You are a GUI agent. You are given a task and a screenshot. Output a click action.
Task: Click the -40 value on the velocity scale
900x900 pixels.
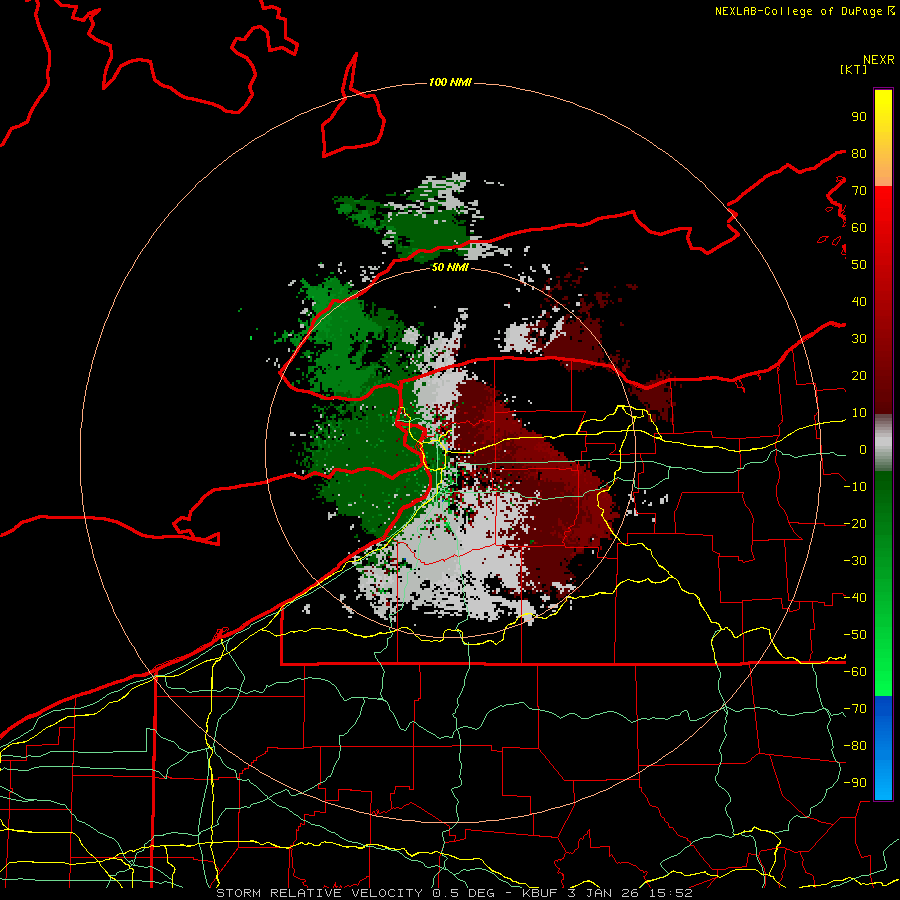click(x=855, y=598)
